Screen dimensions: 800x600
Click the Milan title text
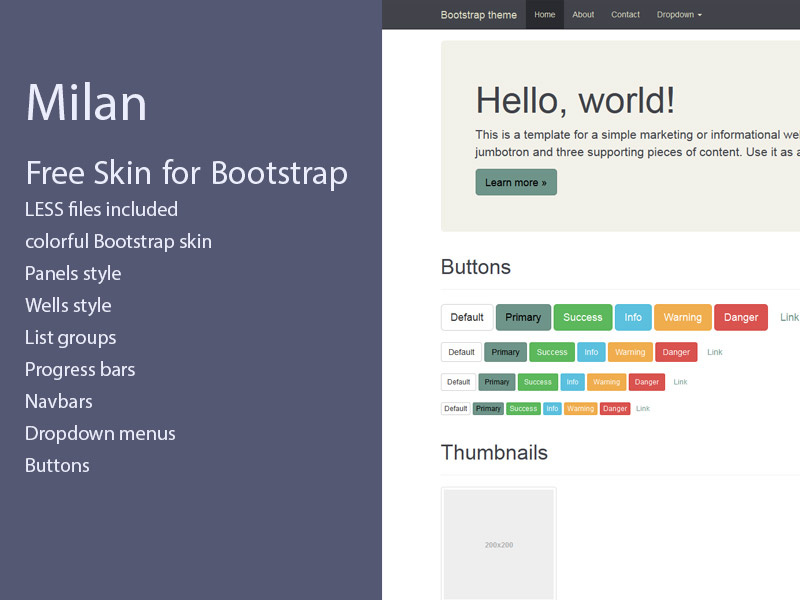click(86, 103)
